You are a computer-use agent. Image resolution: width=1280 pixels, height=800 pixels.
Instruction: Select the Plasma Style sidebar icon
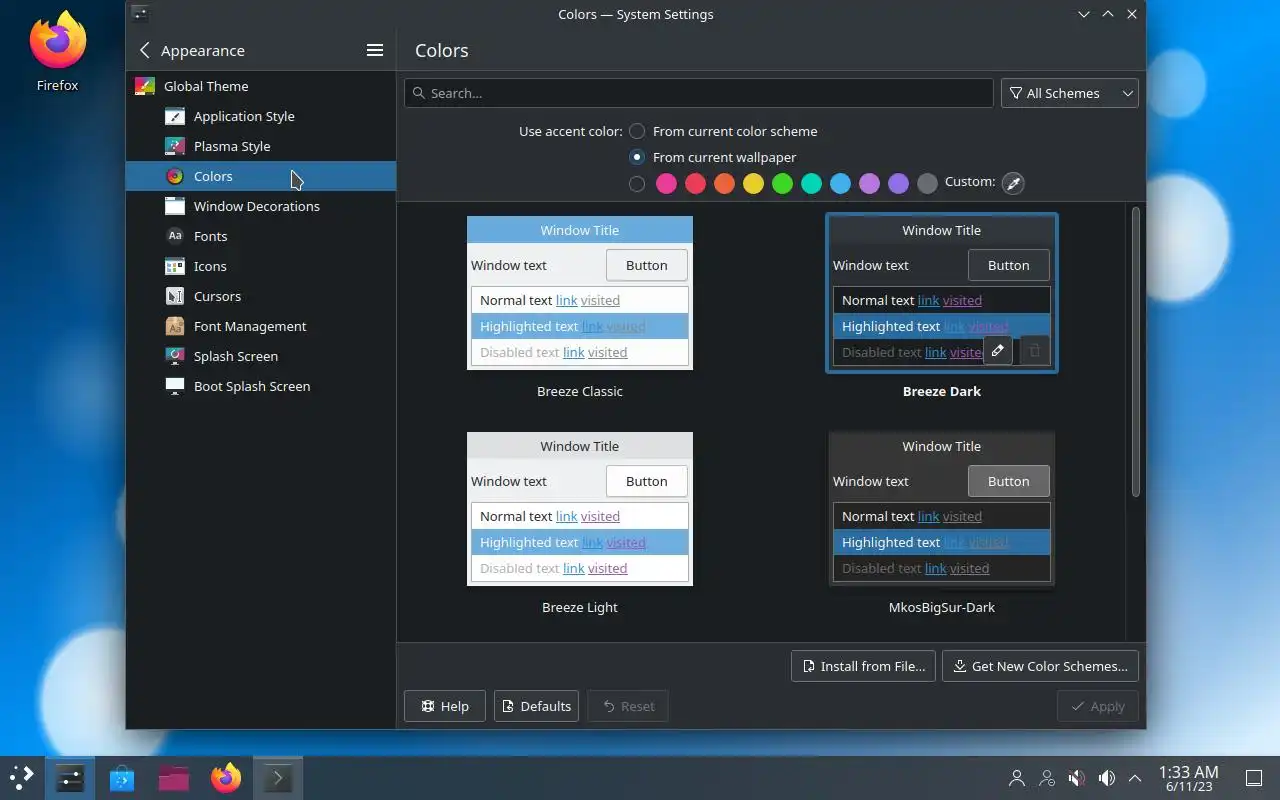175,146
